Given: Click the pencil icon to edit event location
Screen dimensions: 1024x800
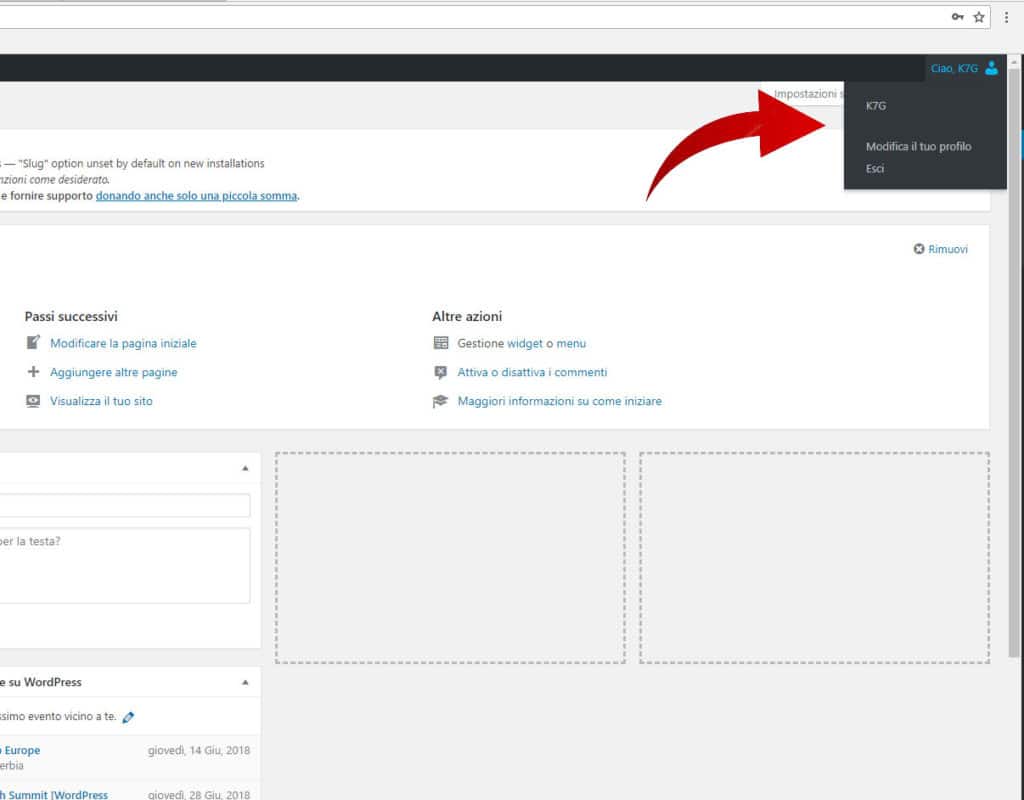Looking at the screenshot, I should point(128,717).
